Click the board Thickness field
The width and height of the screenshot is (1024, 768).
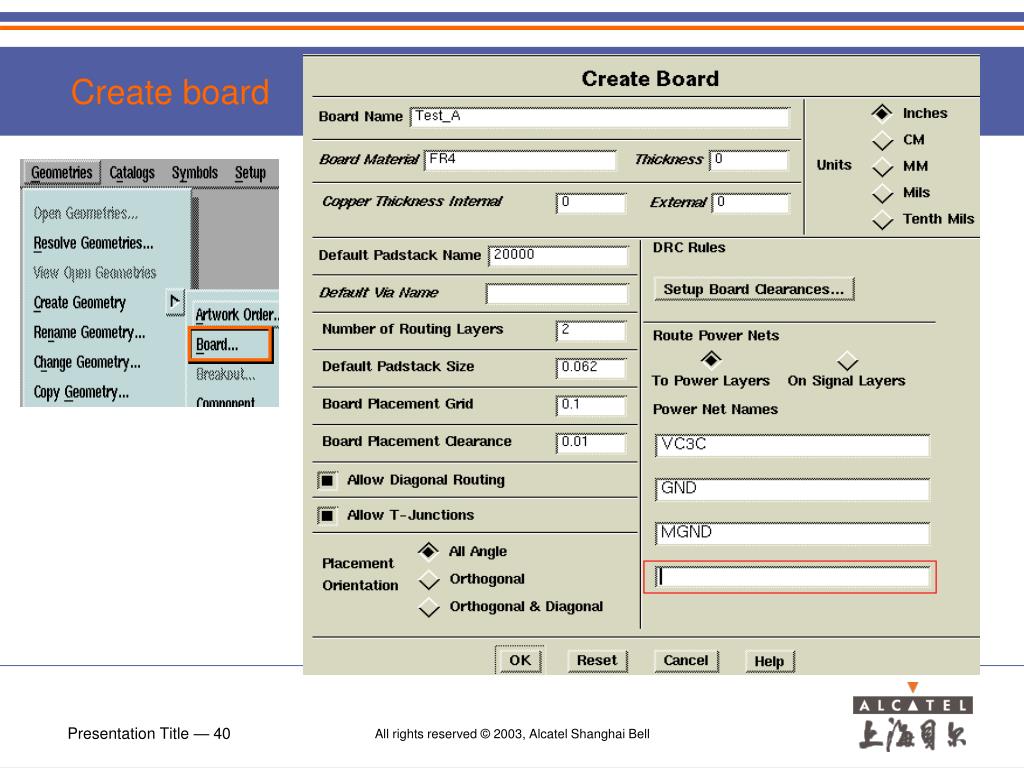(x=749, y=160)
